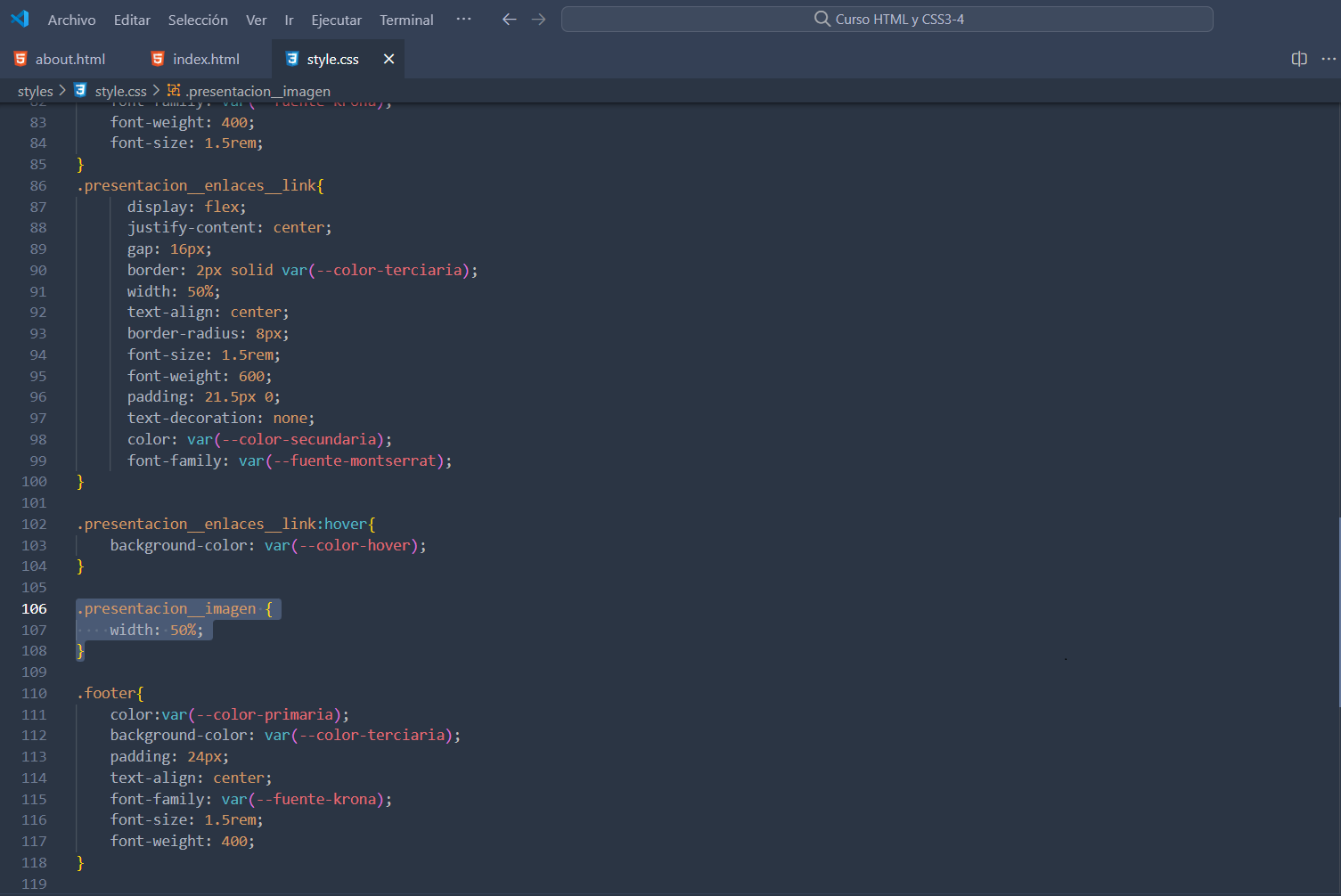Open the Terminal menu
Screen dimensions: 1341x896
click(x=406, y=20)
